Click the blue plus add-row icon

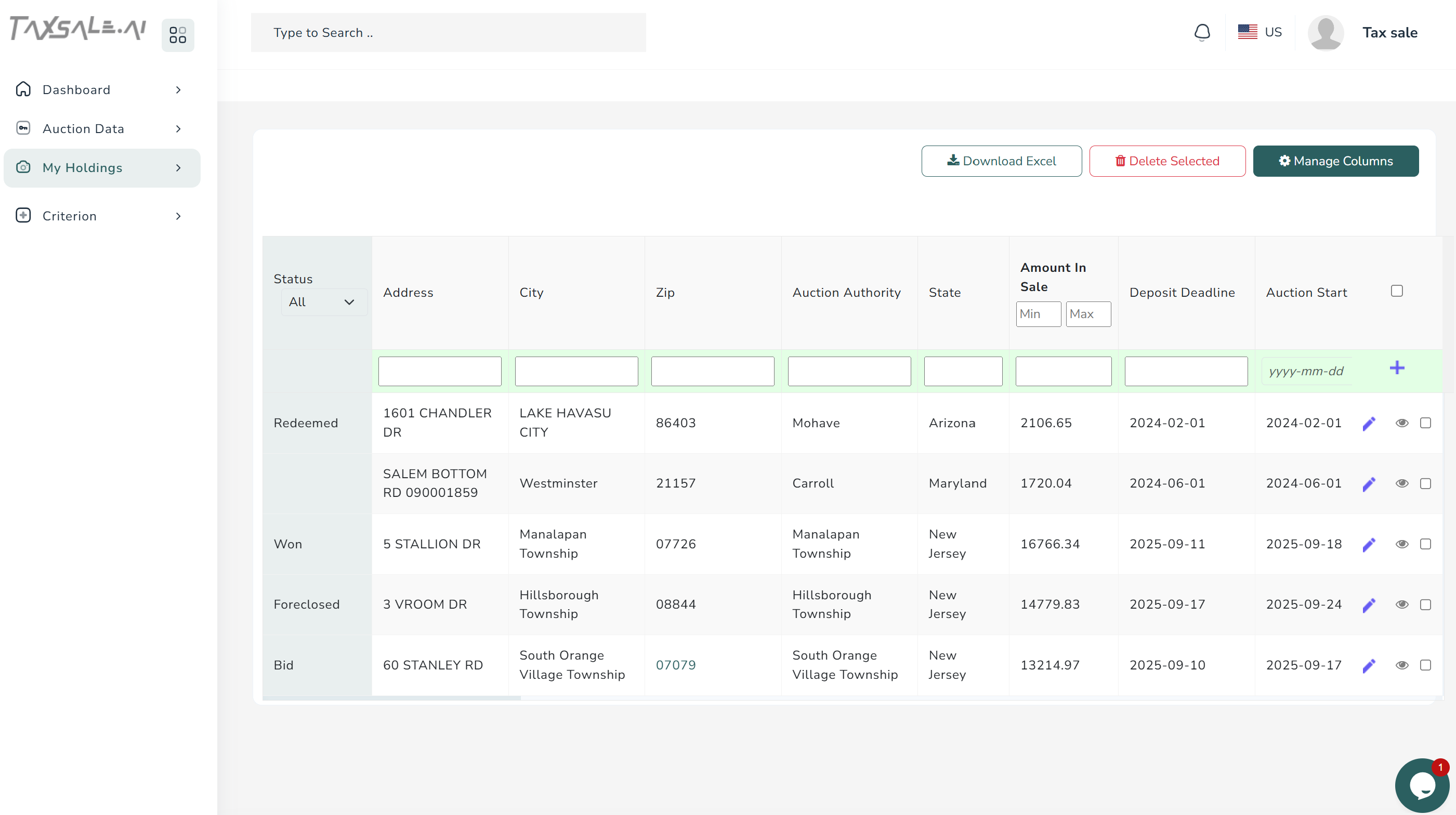coord(1397,368)
